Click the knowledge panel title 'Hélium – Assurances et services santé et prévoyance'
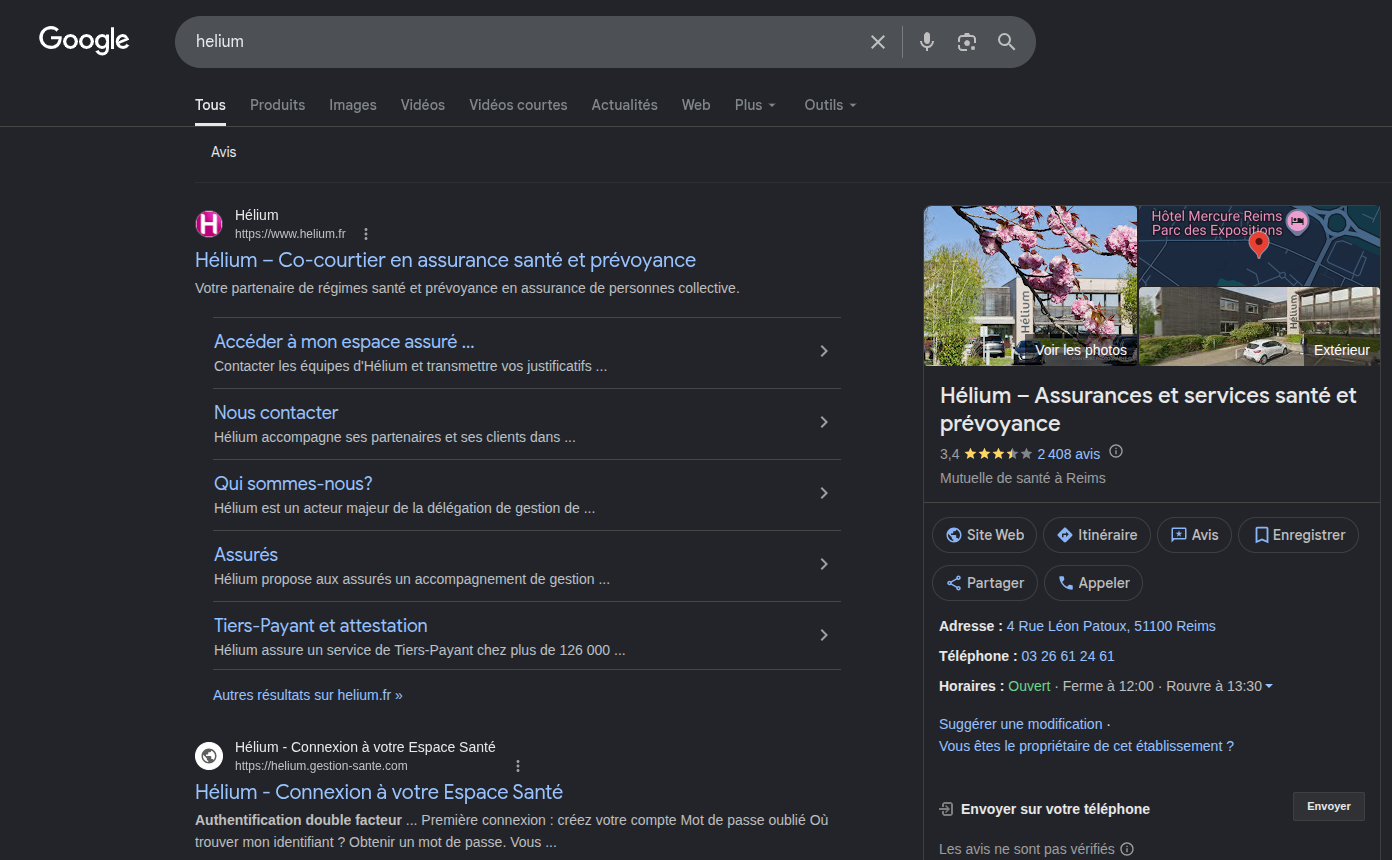Image resolution: width=1392 pixels, height=860 pixels. 1148,409
